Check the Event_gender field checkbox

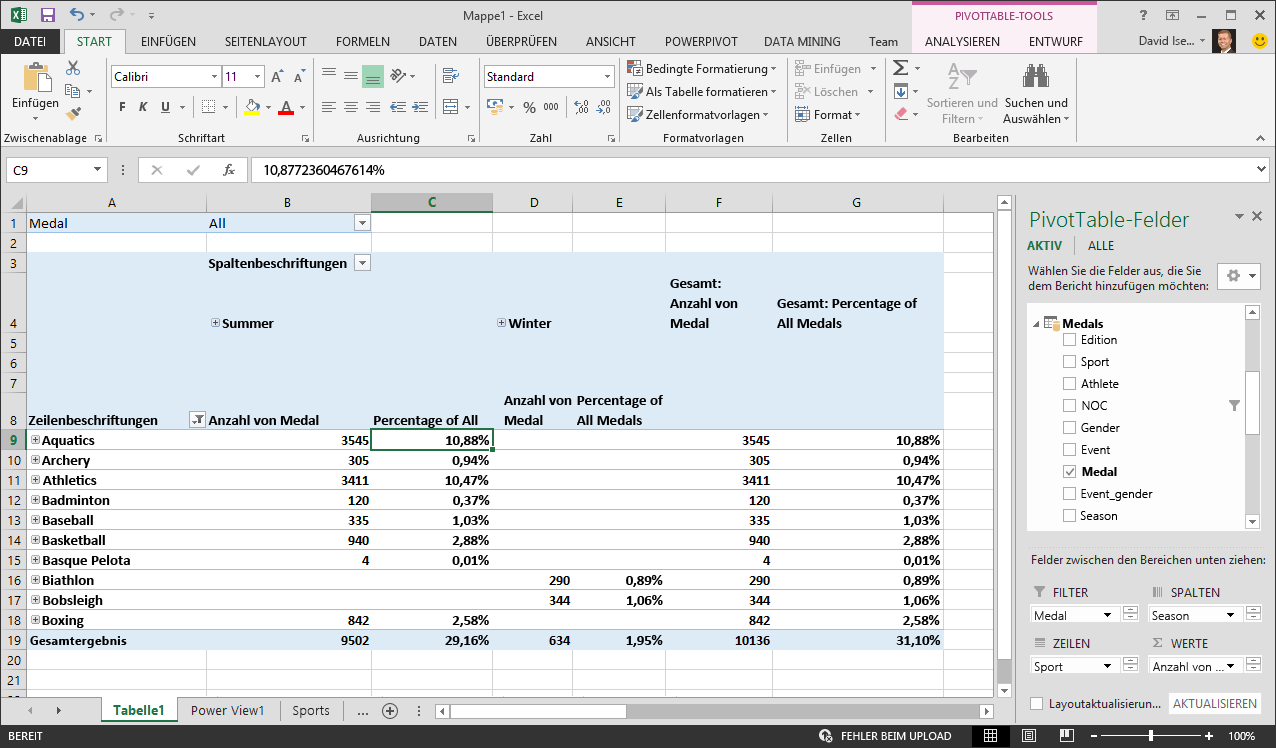pyautogui.click(x=1070, y=494)
